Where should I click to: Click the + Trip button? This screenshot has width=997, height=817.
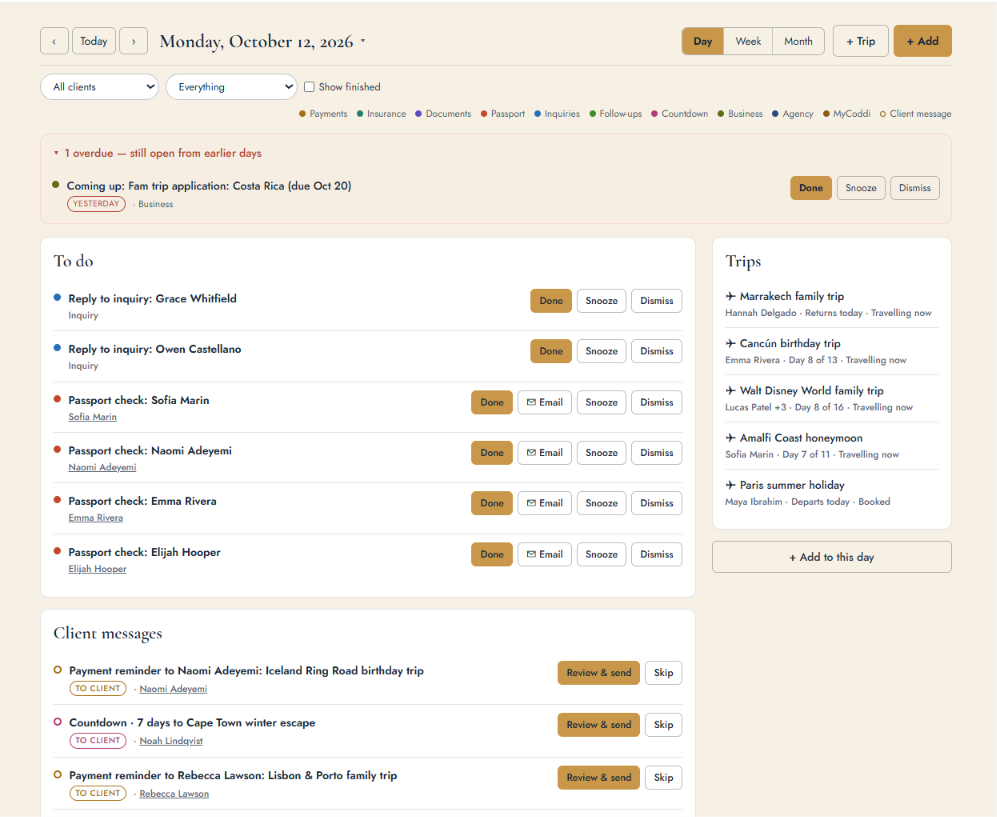pyautogui.click(x=860, y=41)
